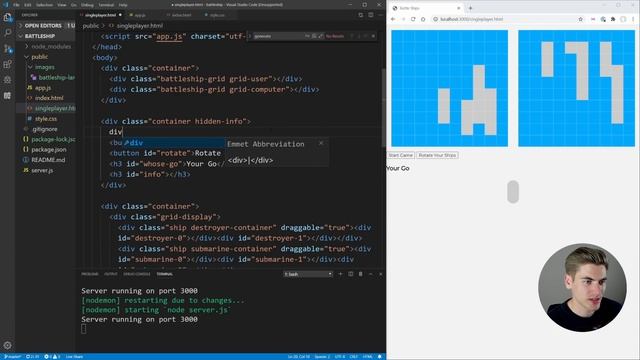
Task: Dismiss the Emmet Abbreviation details popup
Action: (x=321, y=143)
